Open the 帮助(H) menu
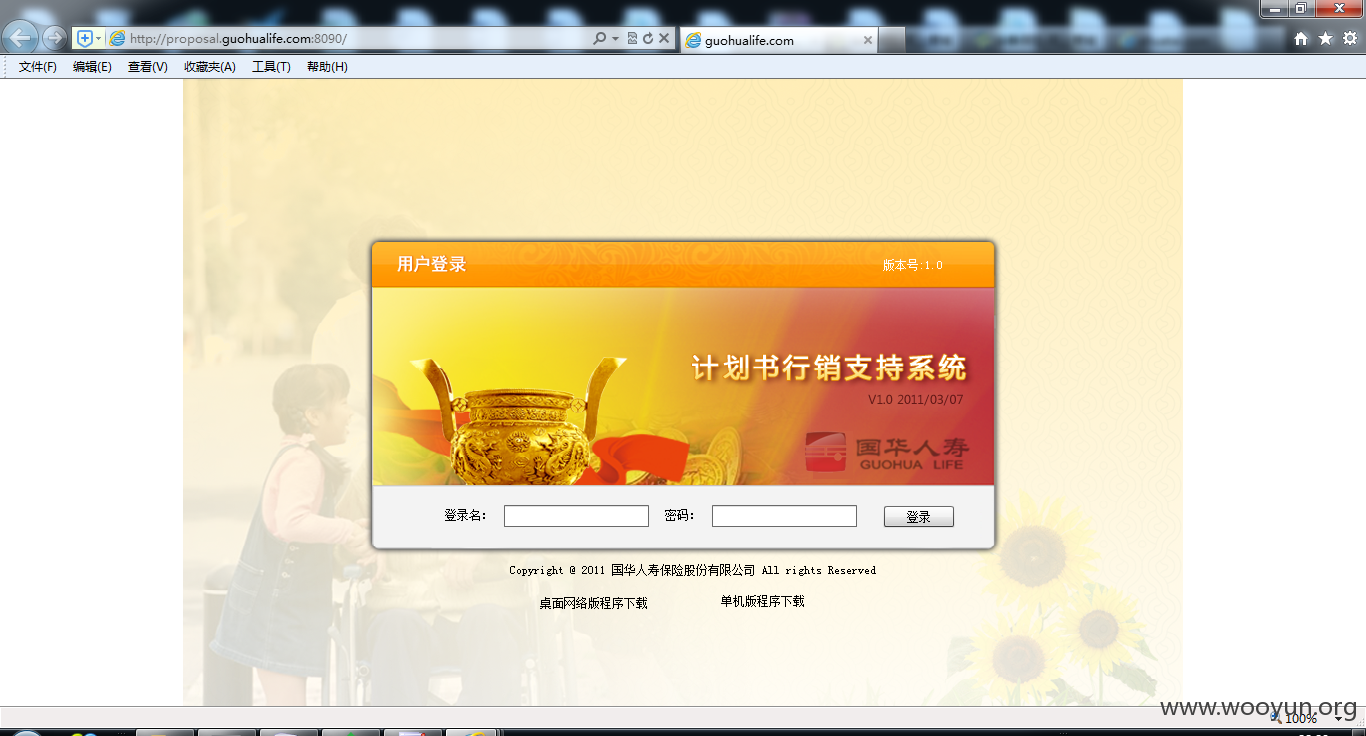This screenshot has height=736, width=1366. [x=327, y=67]
